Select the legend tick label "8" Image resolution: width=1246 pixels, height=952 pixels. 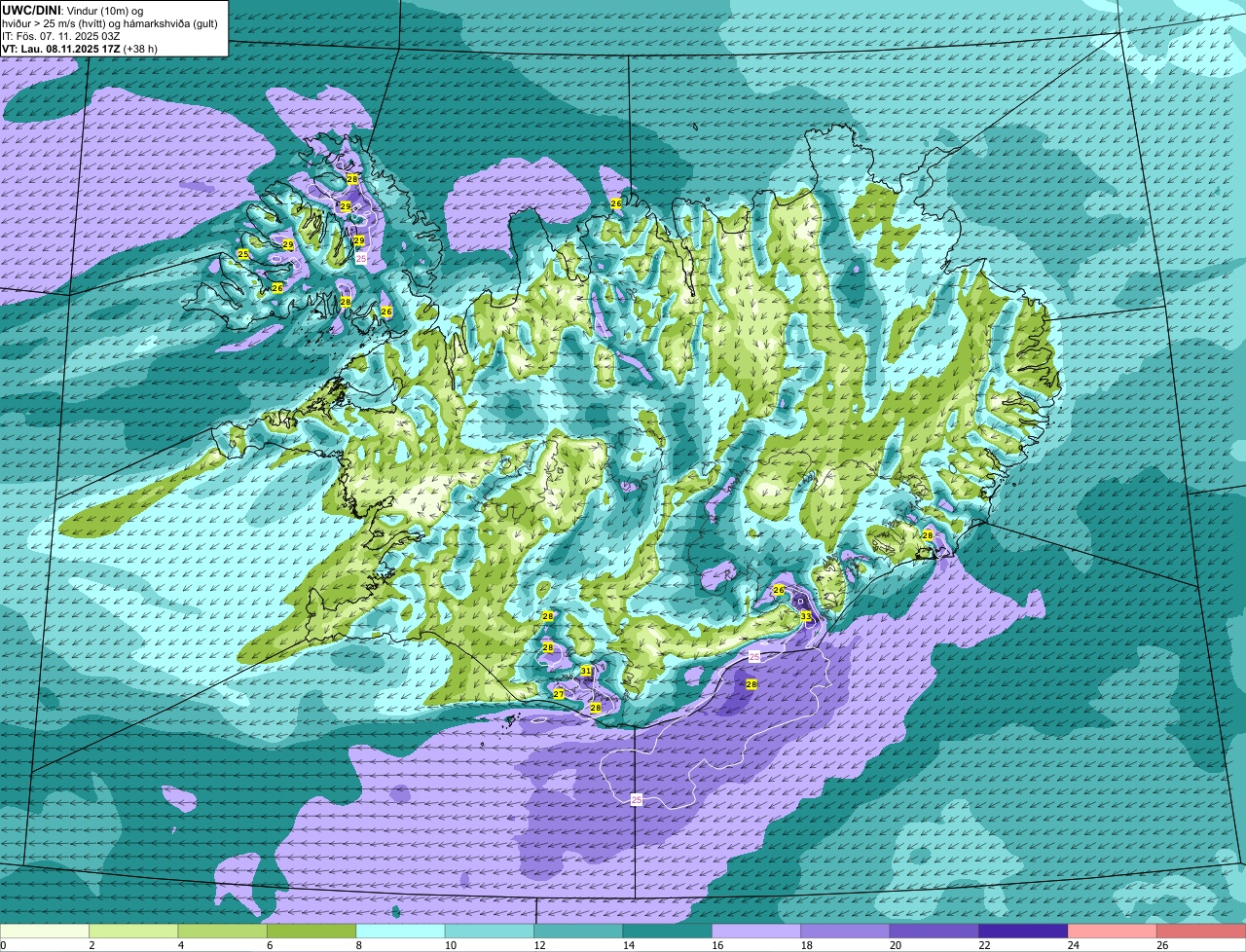pos(357,945)
